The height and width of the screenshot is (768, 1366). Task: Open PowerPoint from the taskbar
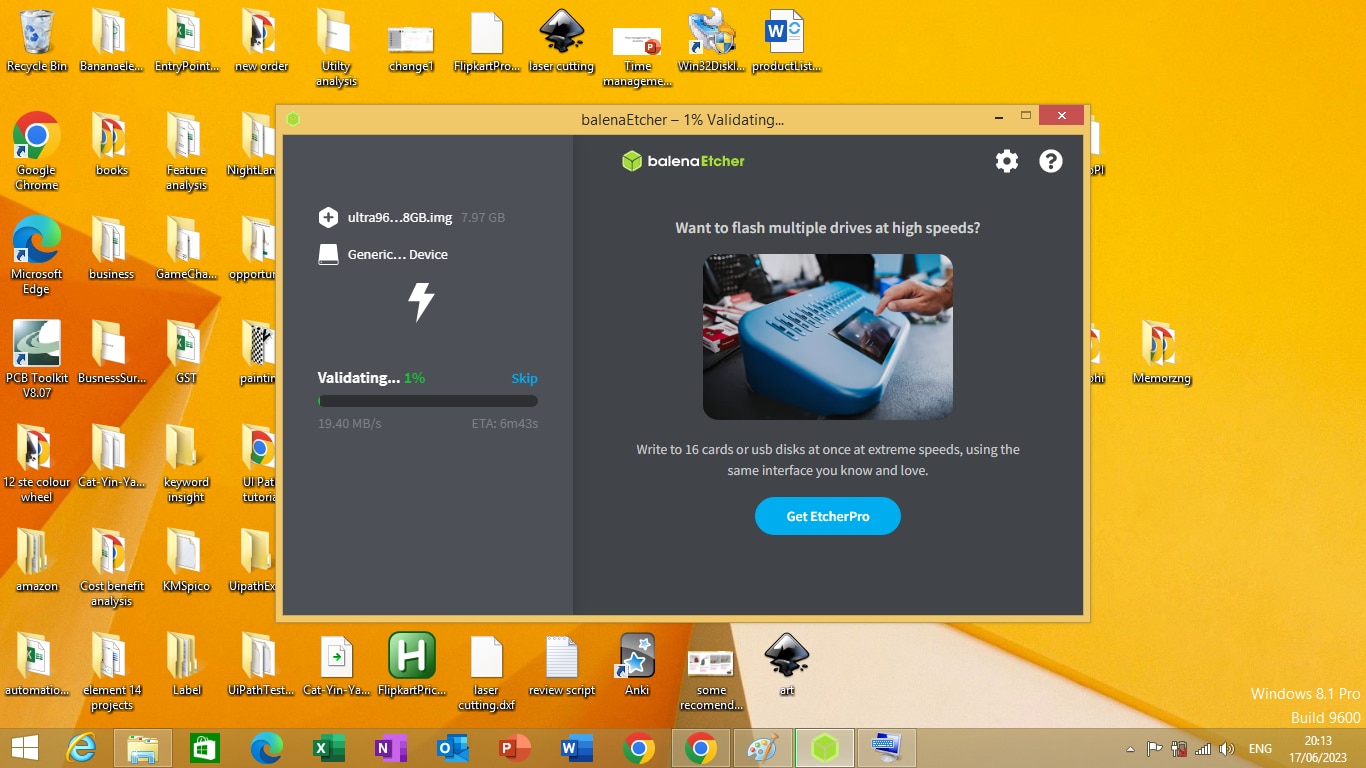pos(515,748)
